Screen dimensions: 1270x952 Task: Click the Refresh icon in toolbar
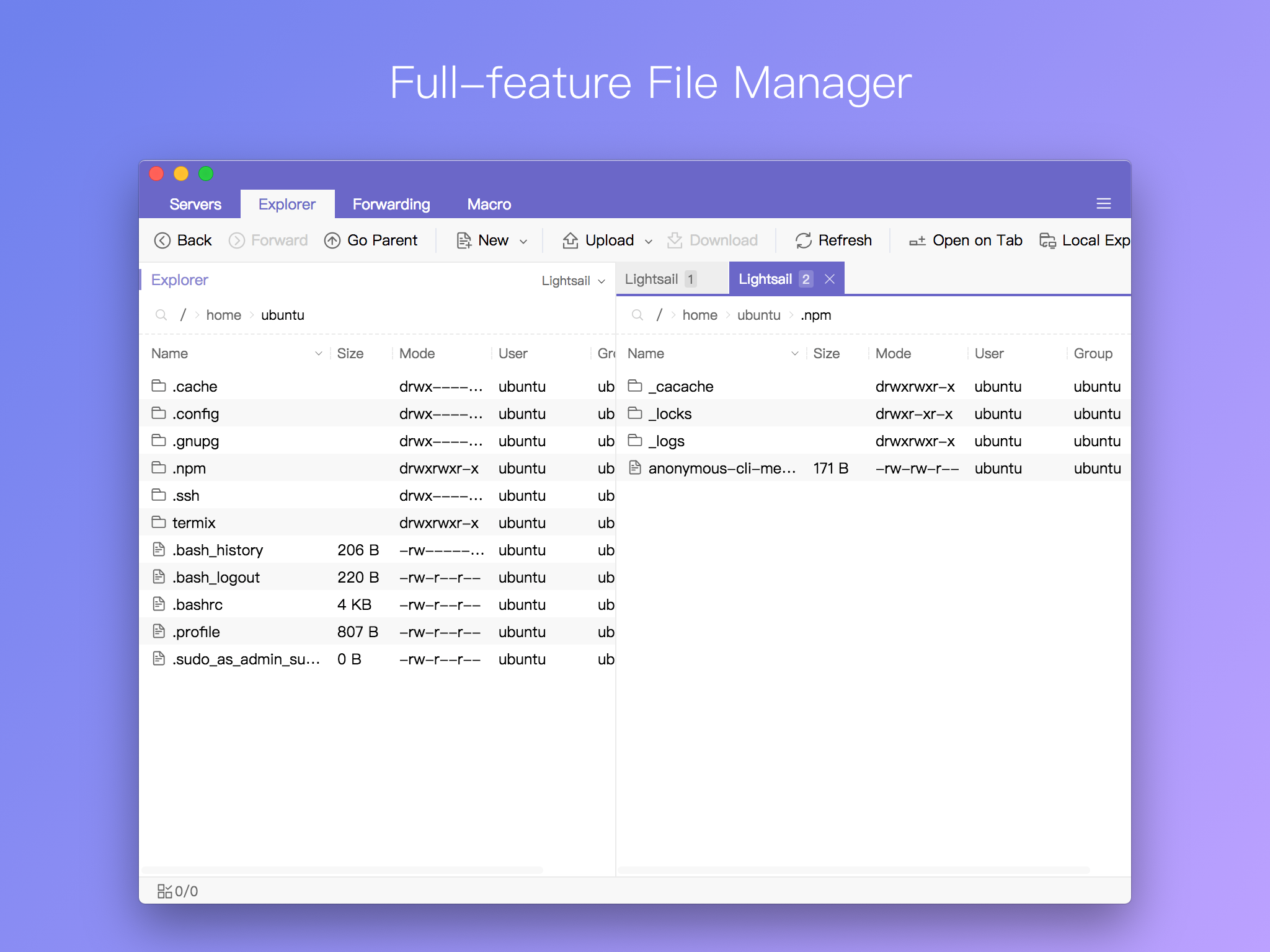[804, 240]
